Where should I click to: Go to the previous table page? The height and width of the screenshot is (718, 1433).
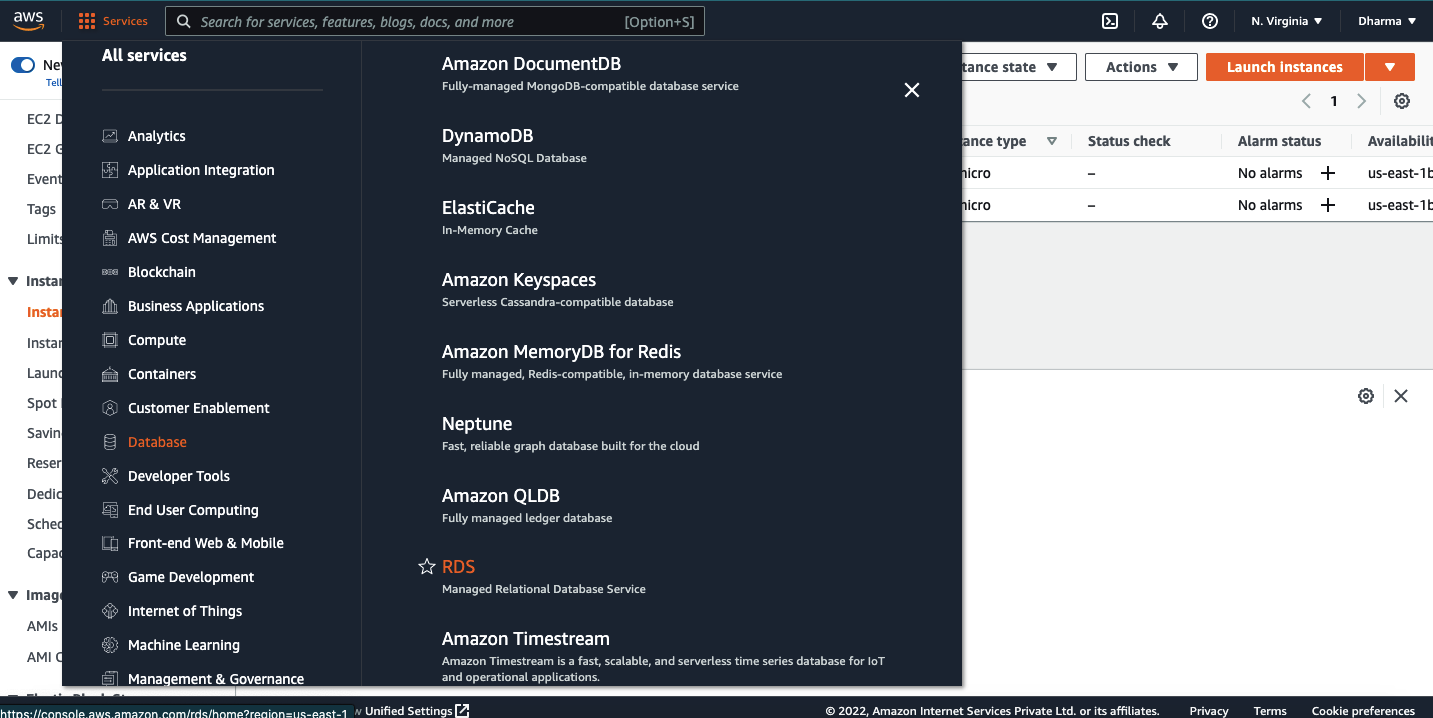(1306, 101)
